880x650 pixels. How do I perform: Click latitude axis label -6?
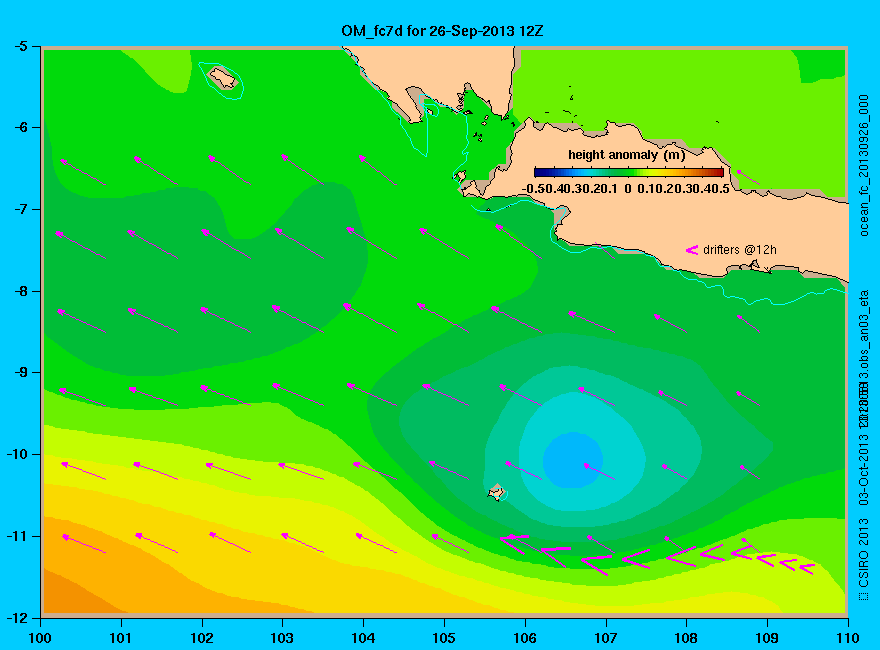tap(20, 127)
